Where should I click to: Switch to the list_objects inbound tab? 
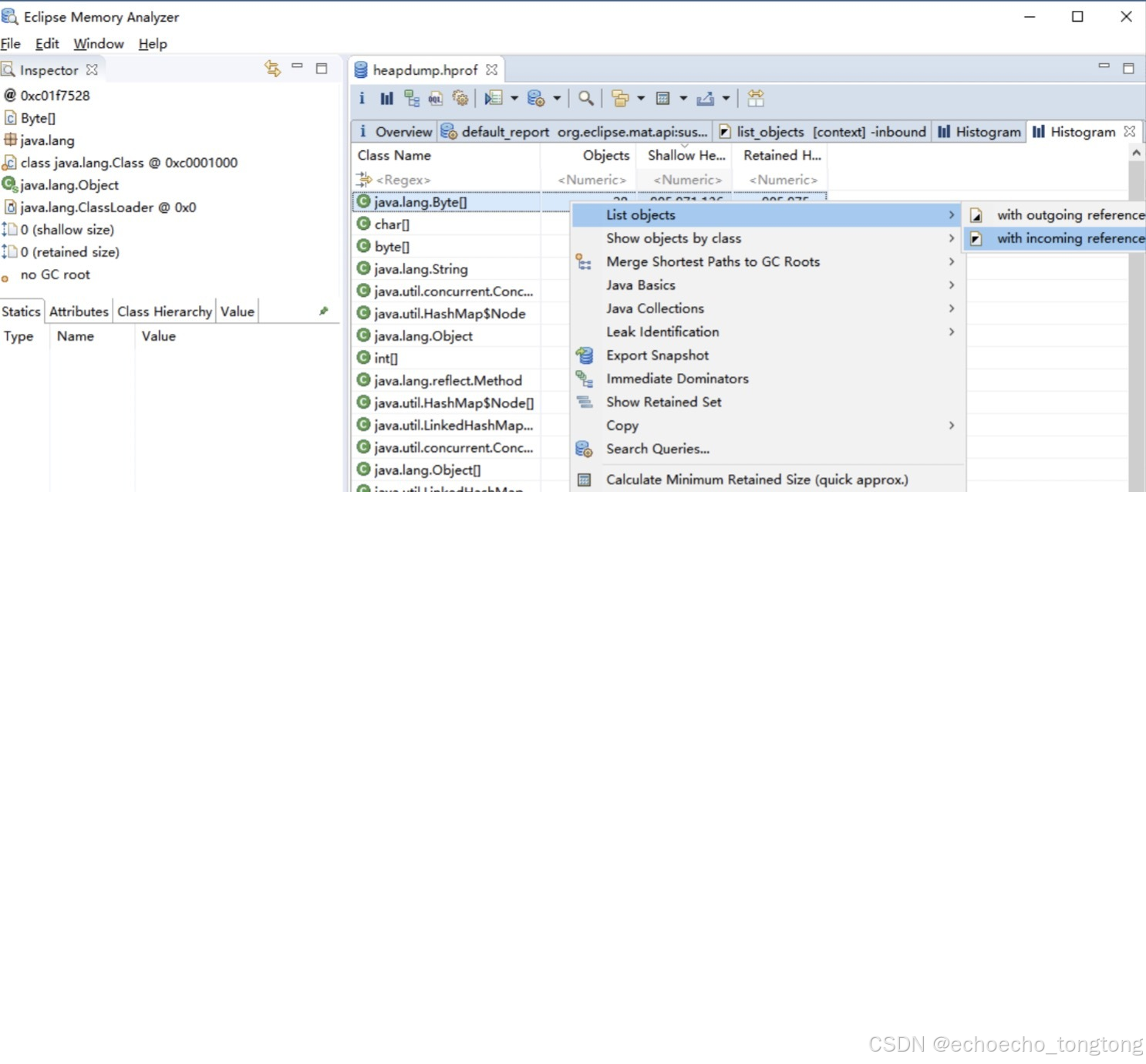[822, 132]
